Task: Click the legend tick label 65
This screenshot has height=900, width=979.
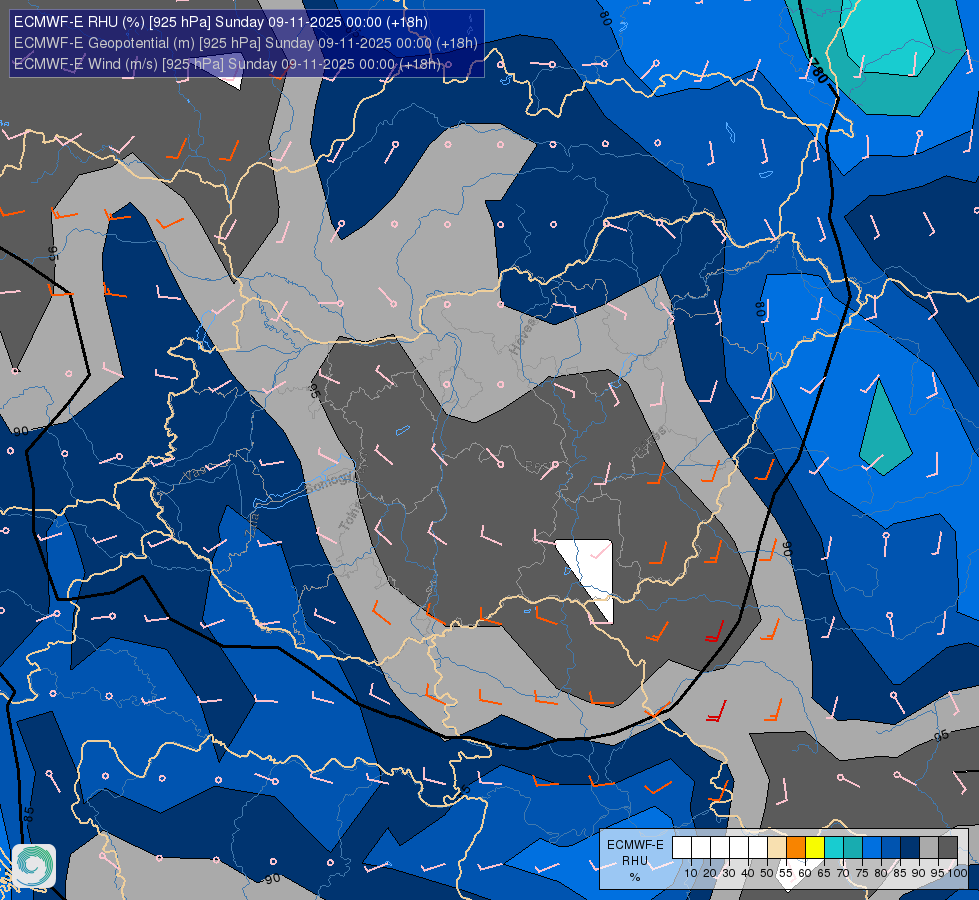Action: (824, 873)
